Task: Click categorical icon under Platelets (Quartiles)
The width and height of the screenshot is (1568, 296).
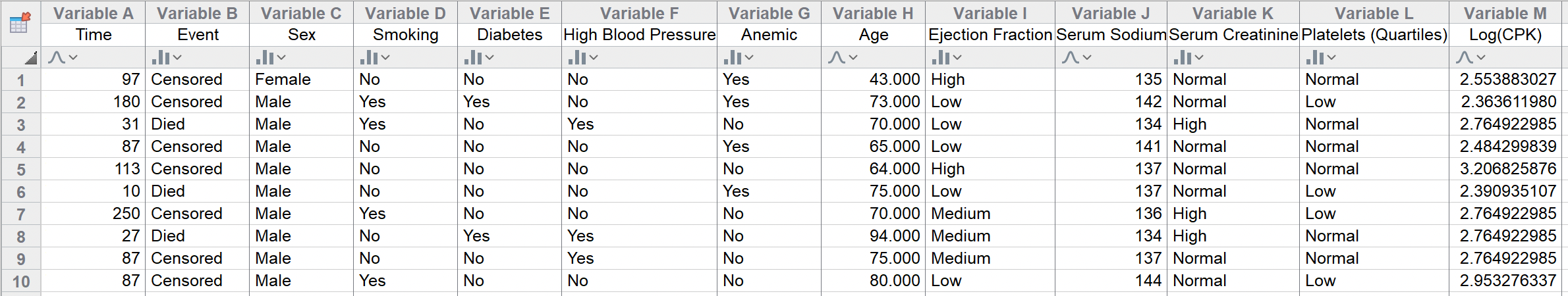Action: click(x=1315, y=58)
